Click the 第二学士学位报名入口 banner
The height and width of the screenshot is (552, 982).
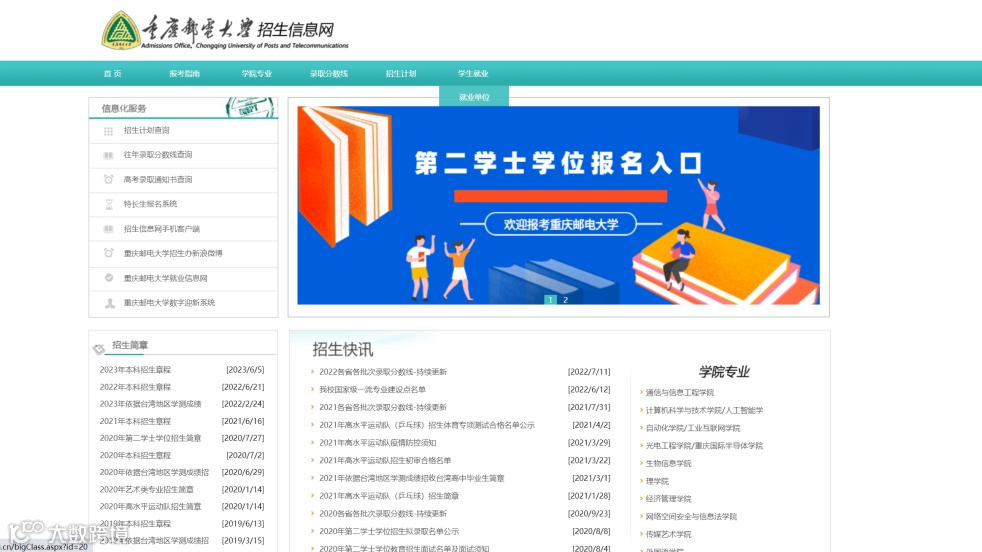pos(559,206)
